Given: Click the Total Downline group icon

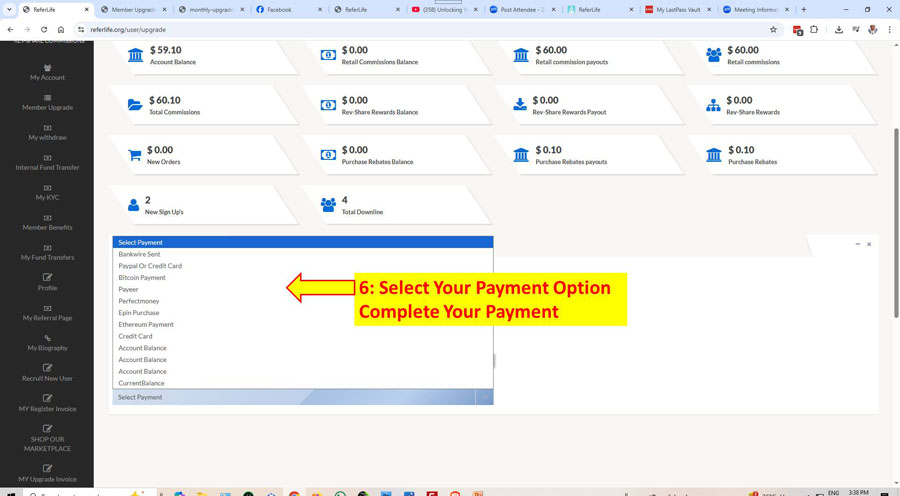Looking at the screenshot, I should tap(328, 204).
